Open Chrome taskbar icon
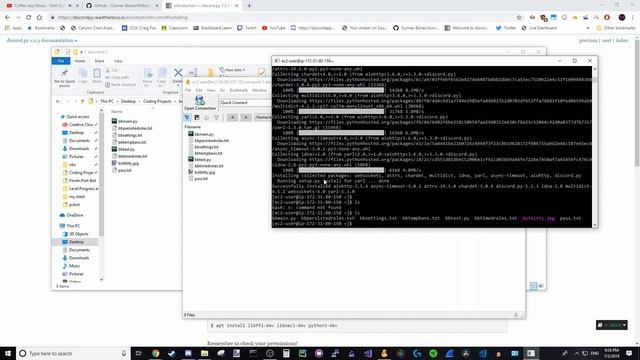This screenshot has height=360, width=640. coord(156,353)
